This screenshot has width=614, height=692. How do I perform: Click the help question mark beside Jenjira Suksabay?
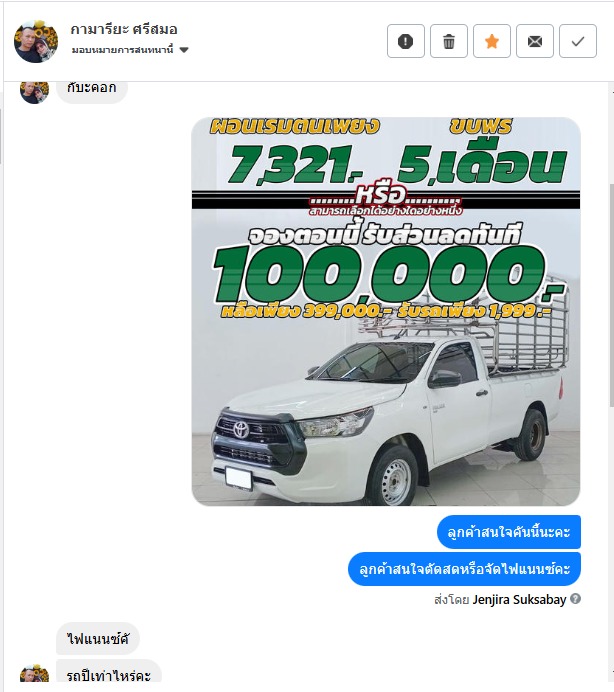(575, 599)
